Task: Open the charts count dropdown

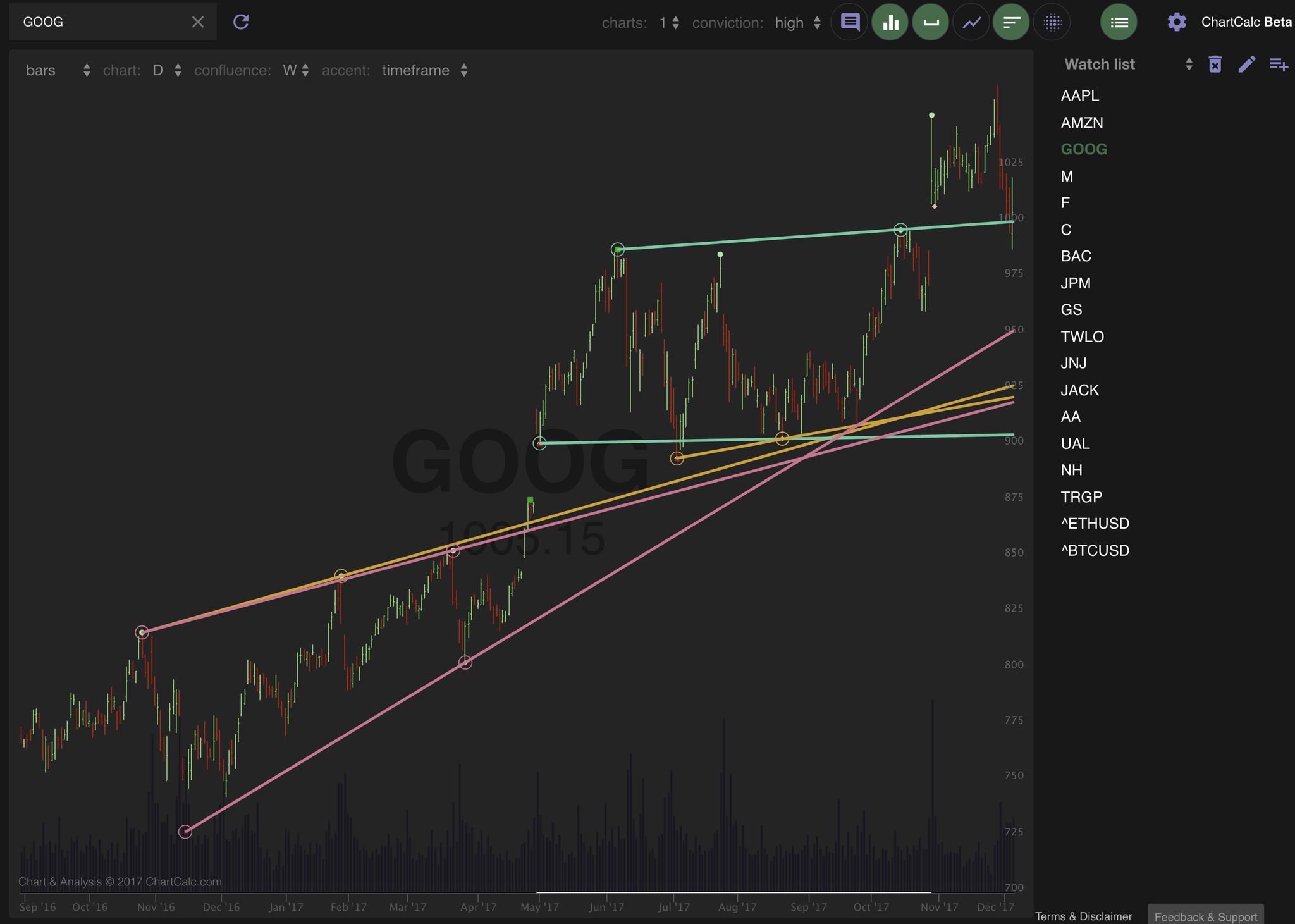Action: tap(669, 23)
